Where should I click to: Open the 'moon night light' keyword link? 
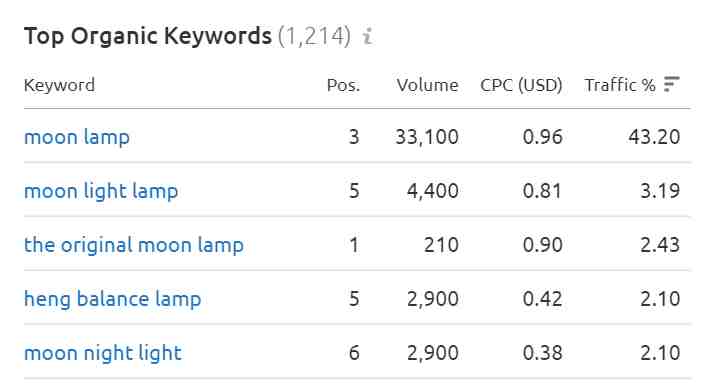pos(103,353)
